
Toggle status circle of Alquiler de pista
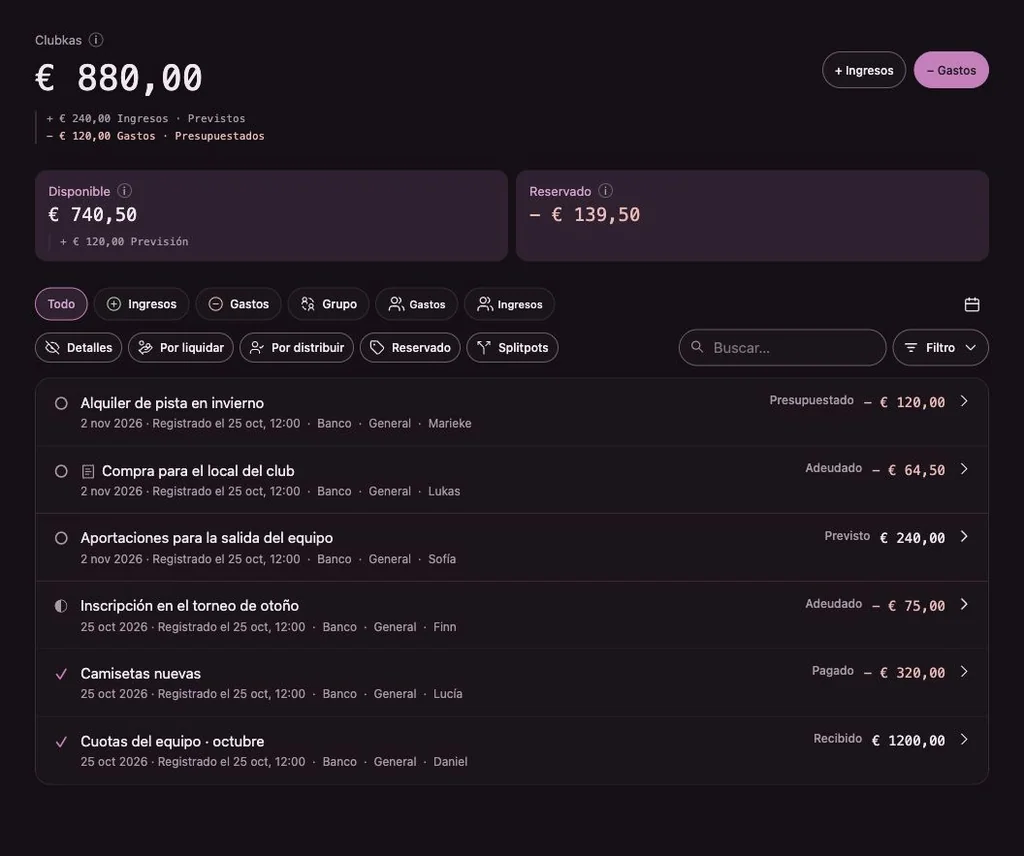click(61, 404)
